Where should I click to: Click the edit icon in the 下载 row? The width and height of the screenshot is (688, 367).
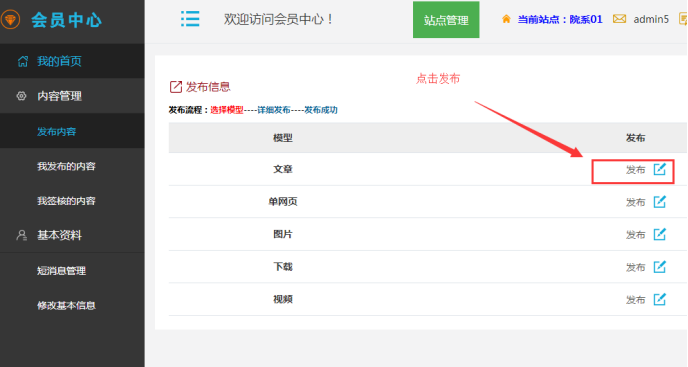point(659,266)
